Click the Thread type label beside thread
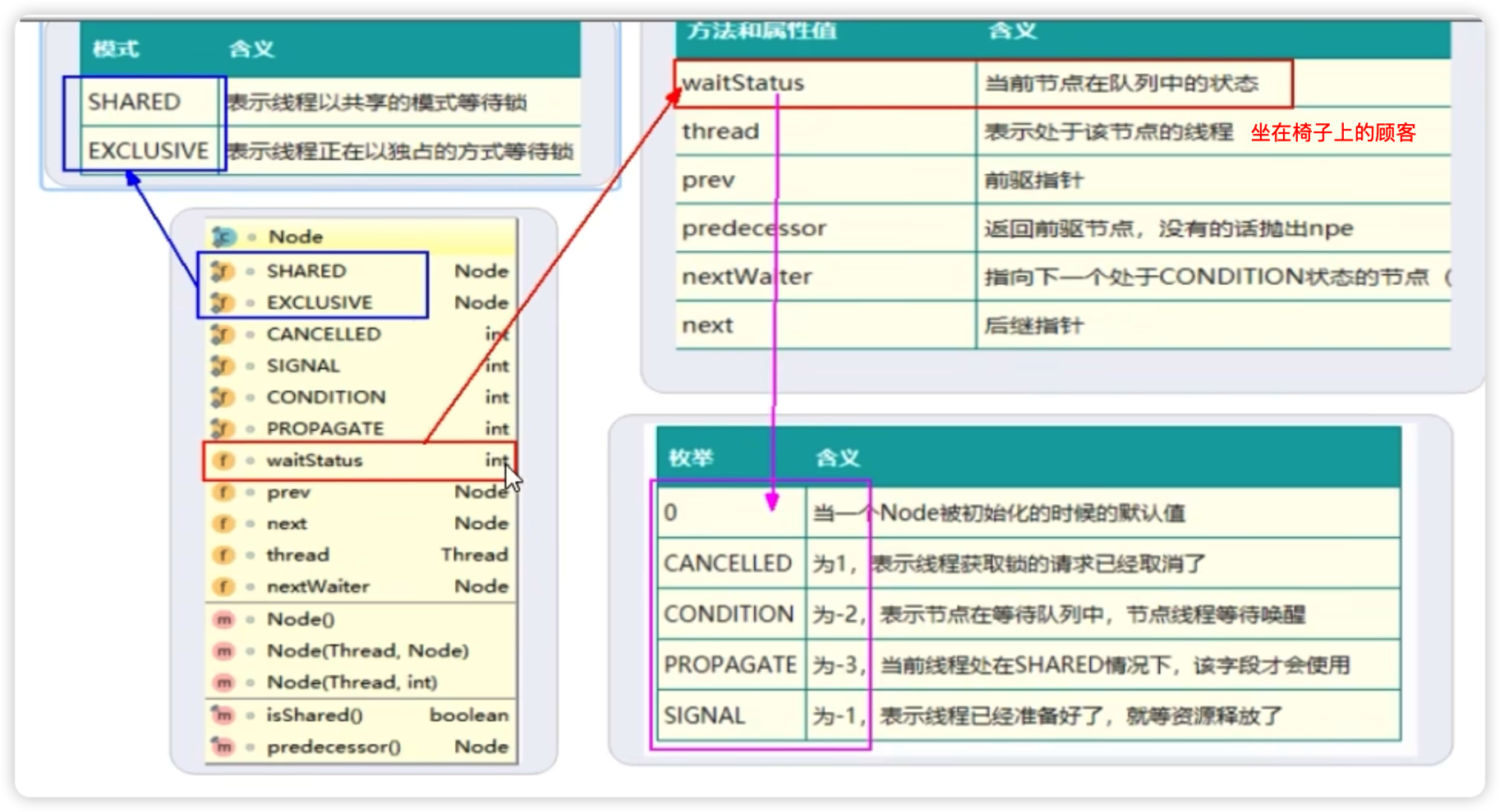 pos(474,555)
